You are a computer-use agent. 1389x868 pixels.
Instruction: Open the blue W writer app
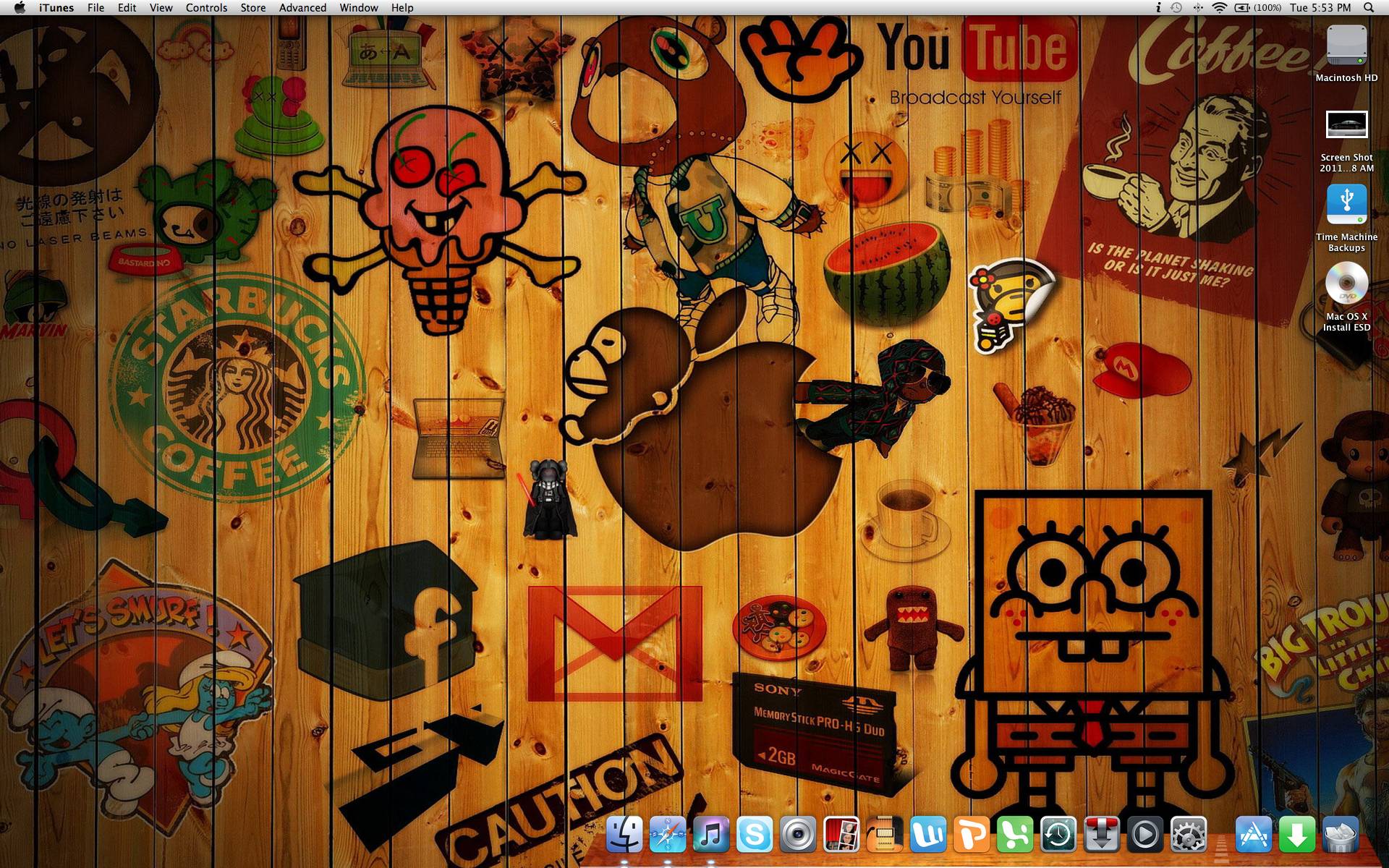point(927,835)
